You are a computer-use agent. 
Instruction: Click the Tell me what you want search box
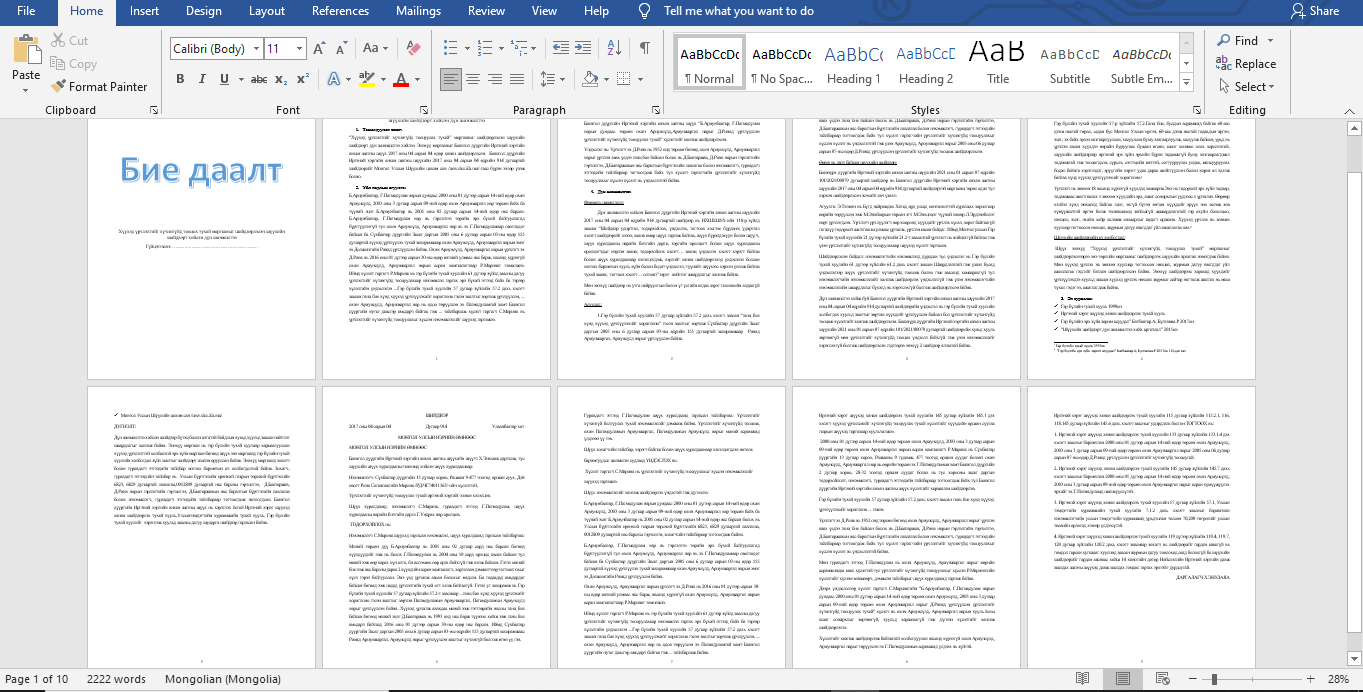pos(738,11)
